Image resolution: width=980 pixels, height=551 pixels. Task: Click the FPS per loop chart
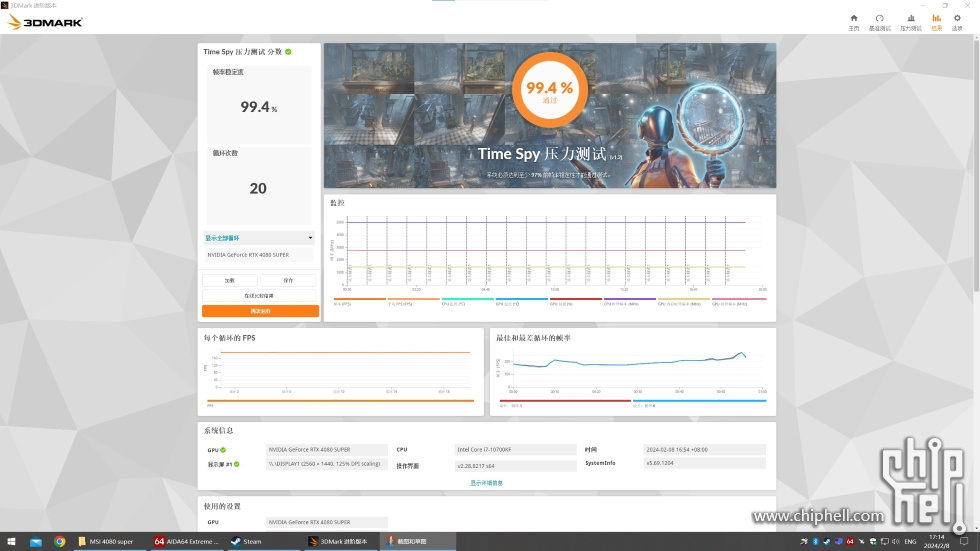click(x=341, y=372)
